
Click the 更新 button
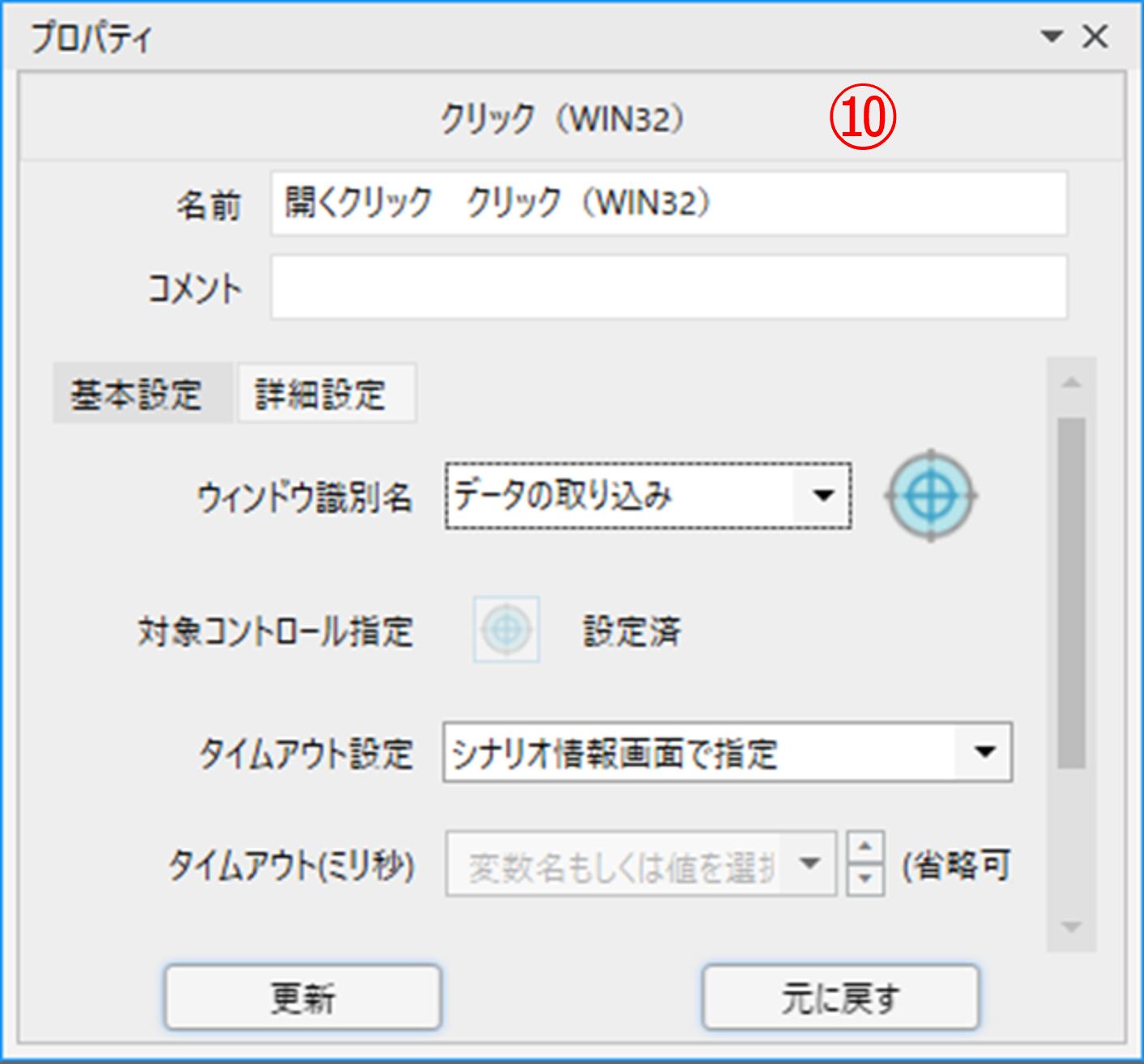coord(303,997)
